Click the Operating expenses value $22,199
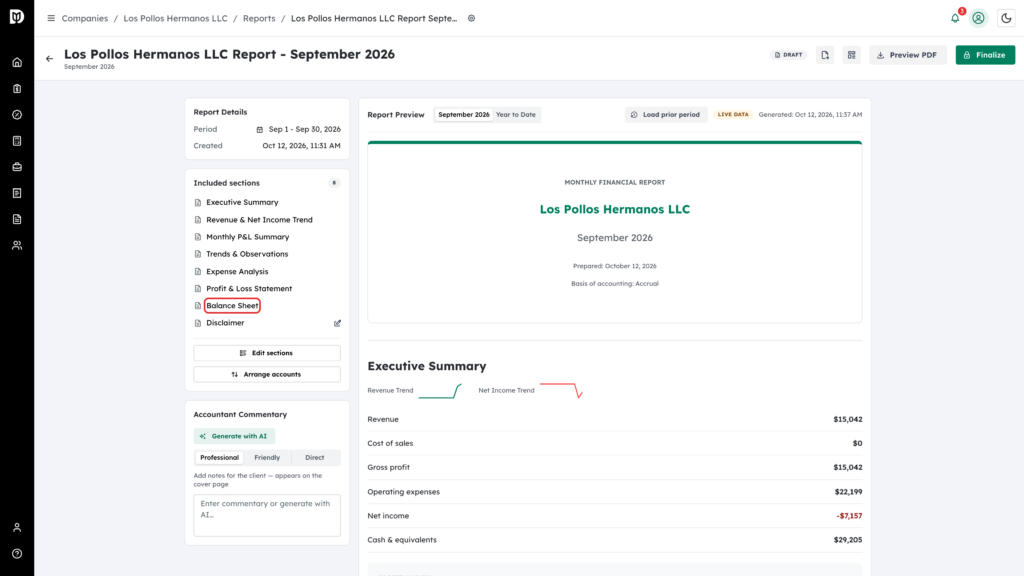The image size is (1024, 576). (x=848, y=492)
